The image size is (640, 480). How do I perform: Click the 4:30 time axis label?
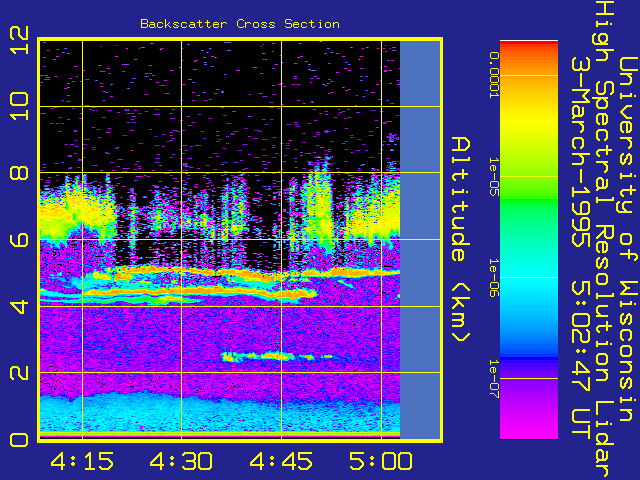[x=181, y=461]
